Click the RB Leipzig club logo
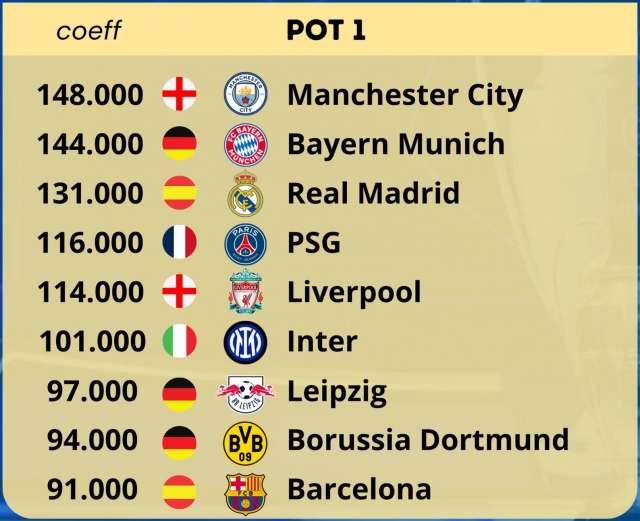Viewport: 640px width, 521px height. 245,393
